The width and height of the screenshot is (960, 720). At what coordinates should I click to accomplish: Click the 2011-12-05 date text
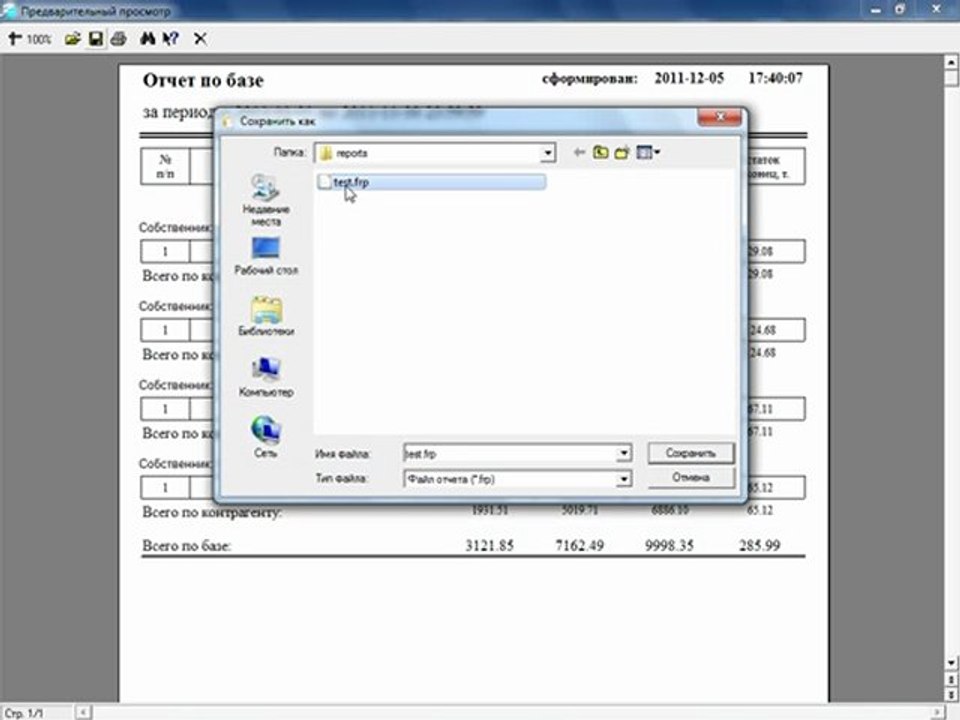coord(689,78)
